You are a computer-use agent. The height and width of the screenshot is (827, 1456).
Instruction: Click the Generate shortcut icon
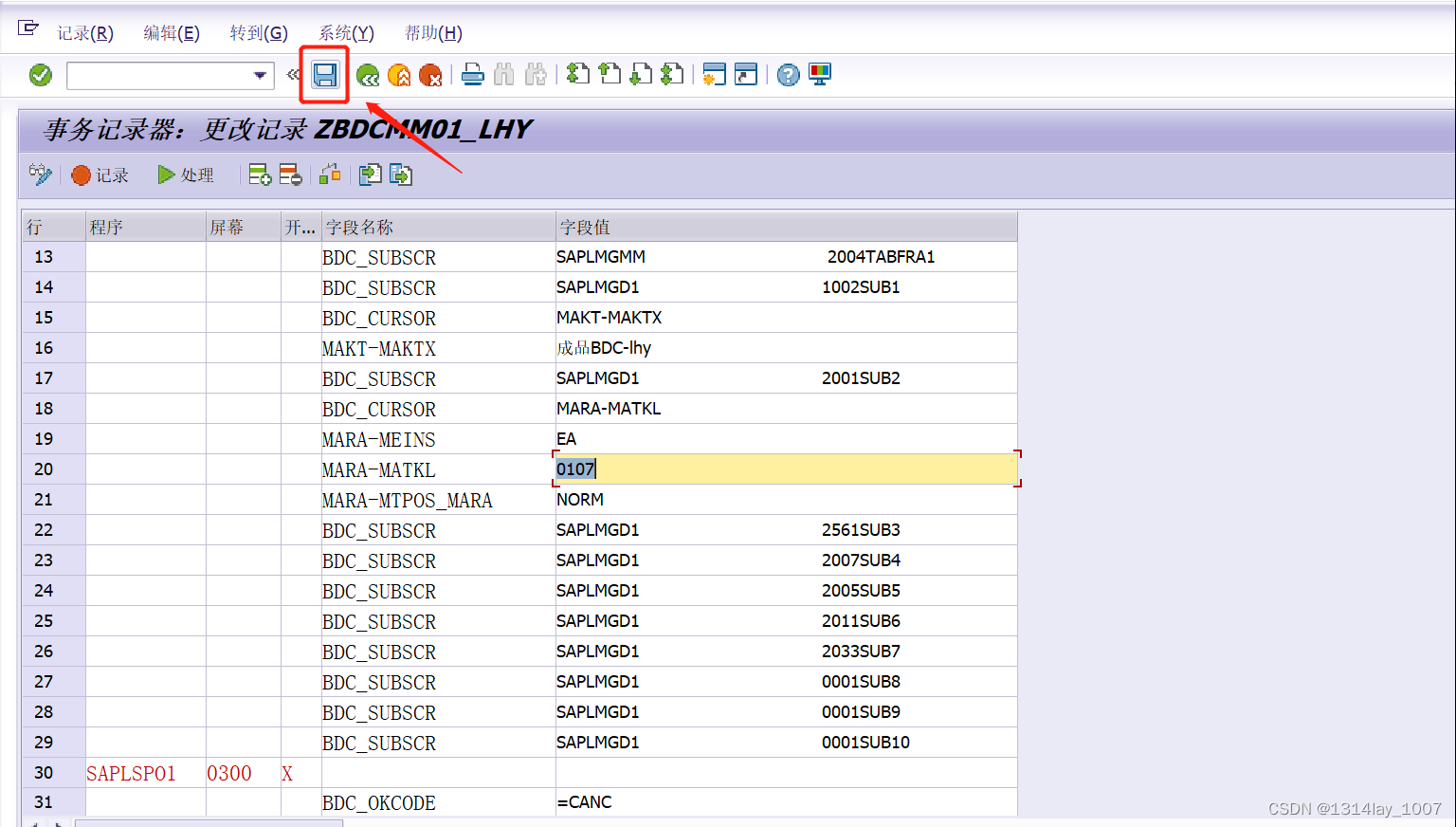coord(746,74)
